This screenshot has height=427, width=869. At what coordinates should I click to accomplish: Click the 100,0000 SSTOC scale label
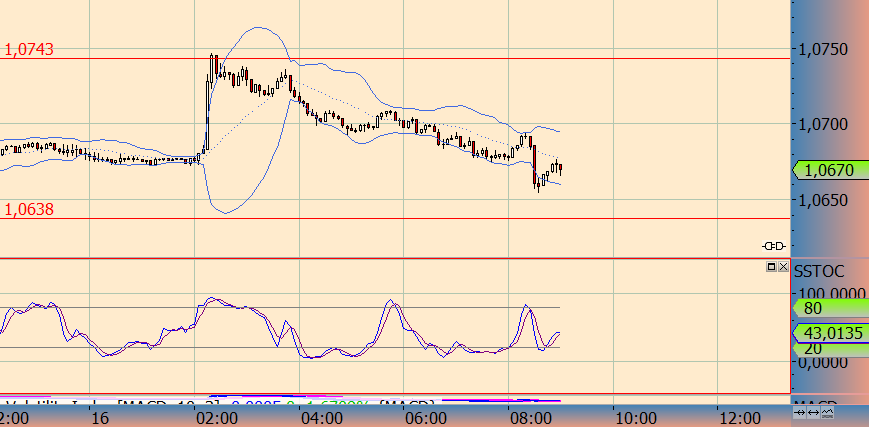coord(830,293)
